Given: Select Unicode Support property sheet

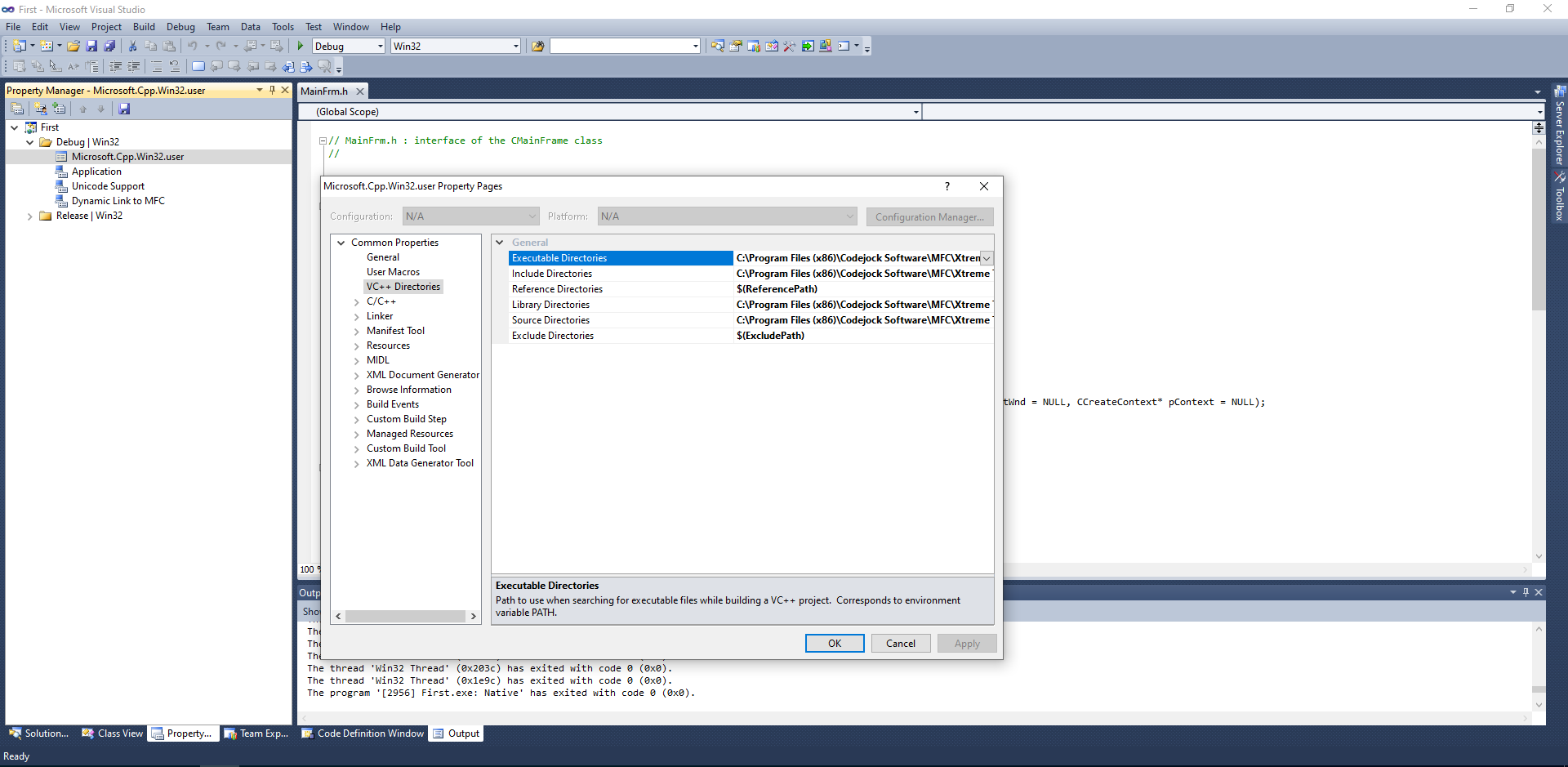Looking at the screenshot, I should click(108, 186).
